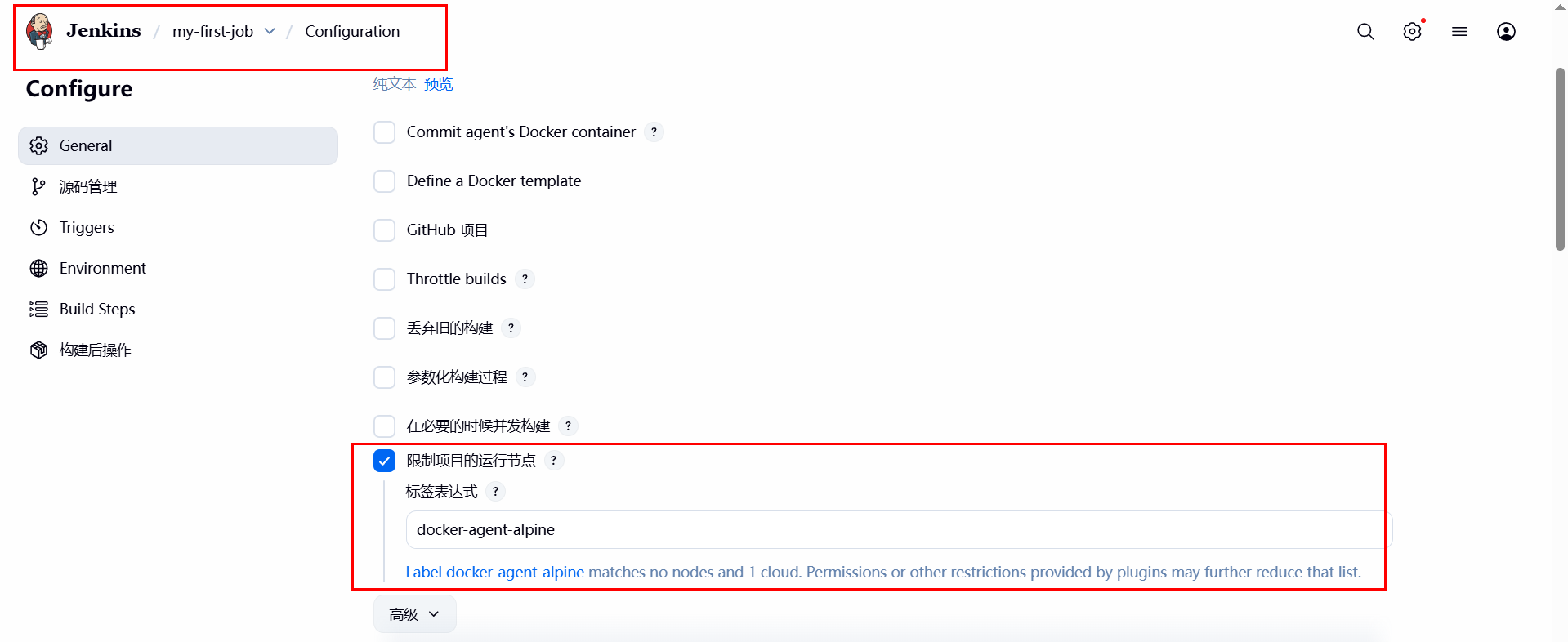Screen dimensions: 1568x642
Task: Jump to Build Steps section
Action: 97,310
